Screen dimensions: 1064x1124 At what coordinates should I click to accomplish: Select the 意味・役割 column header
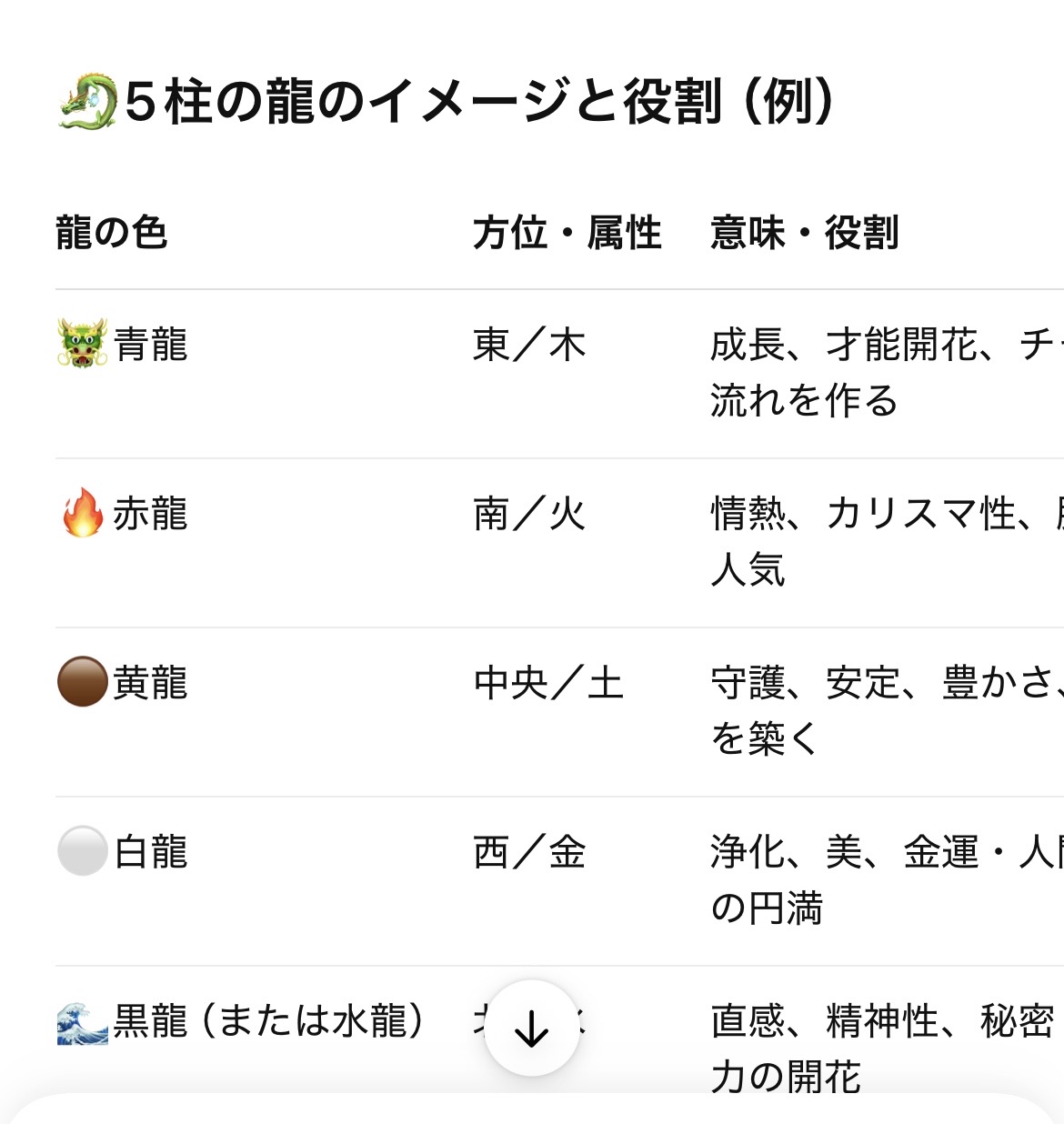[x=805, y=233]
